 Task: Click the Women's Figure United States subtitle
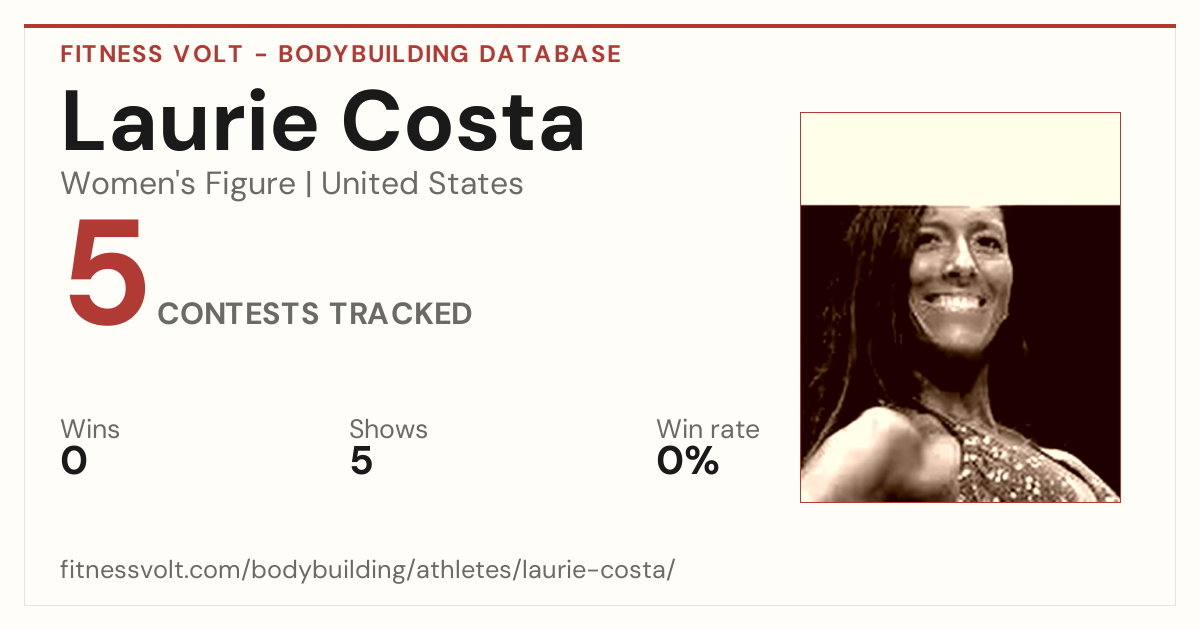[x=292, y=184]
